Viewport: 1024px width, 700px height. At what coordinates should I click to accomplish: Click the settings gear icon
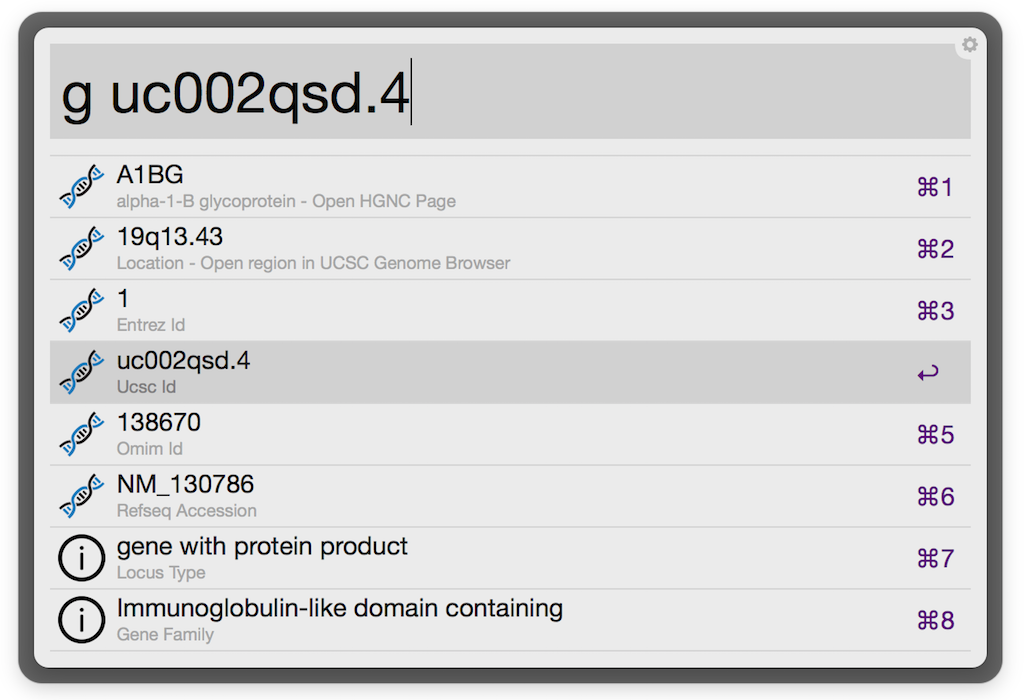pyautogui.click(x=969, y=45)
